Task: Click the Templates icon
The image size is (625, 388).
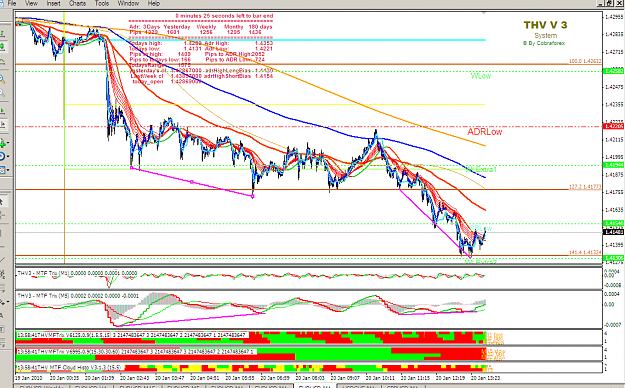Action: [x=2, y=170]
